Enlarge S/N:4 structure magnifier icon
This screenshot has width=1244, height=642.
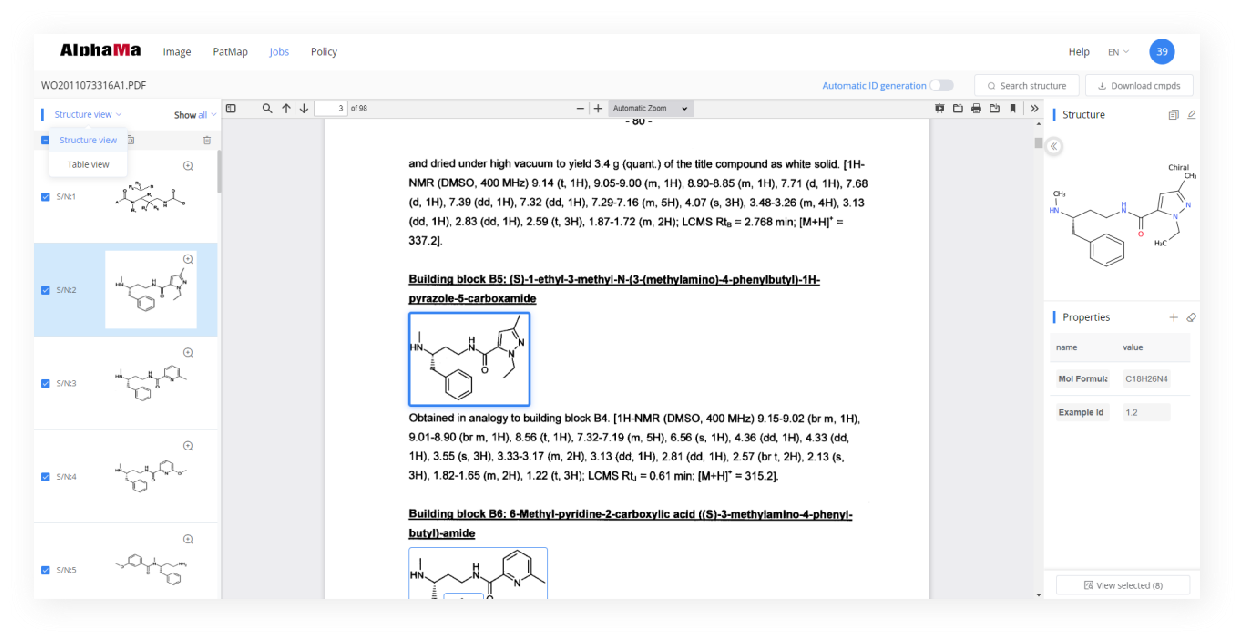tap(188, 445)
